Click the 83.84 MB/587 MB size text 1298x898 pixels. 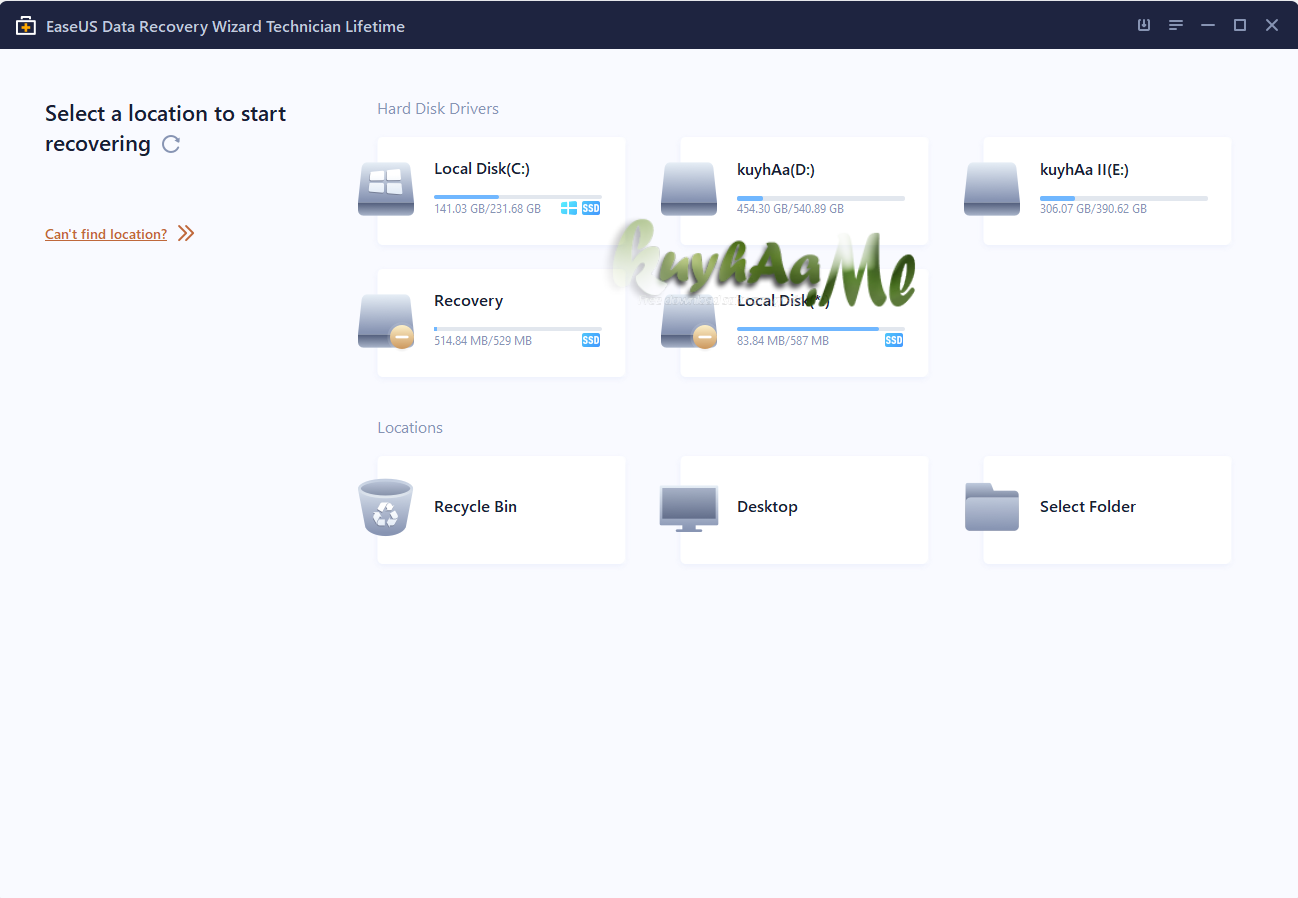783,341
